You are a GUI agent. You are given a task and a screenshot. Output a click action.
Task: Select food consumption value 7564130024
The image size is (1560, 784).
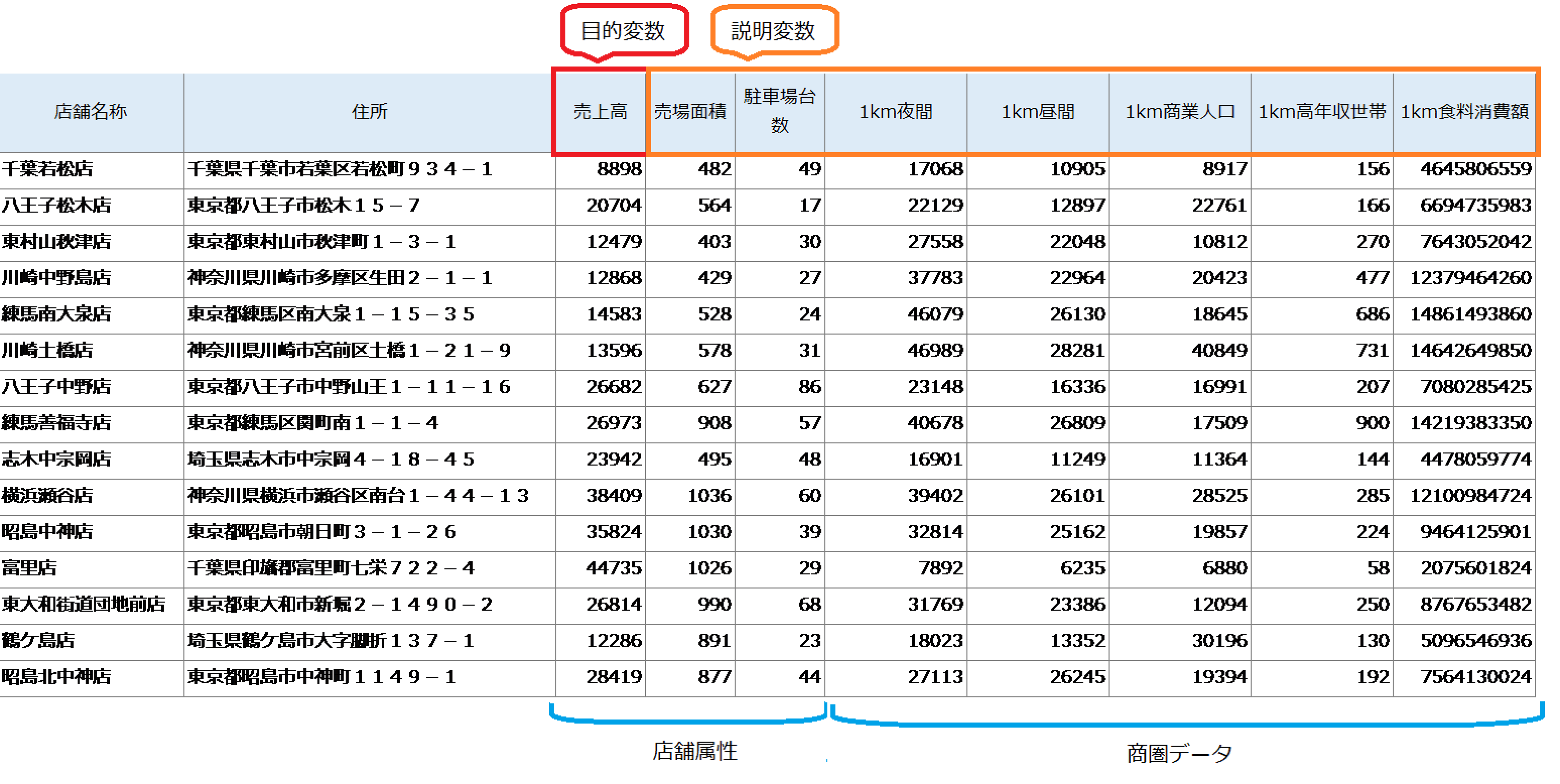point(1476,678)
